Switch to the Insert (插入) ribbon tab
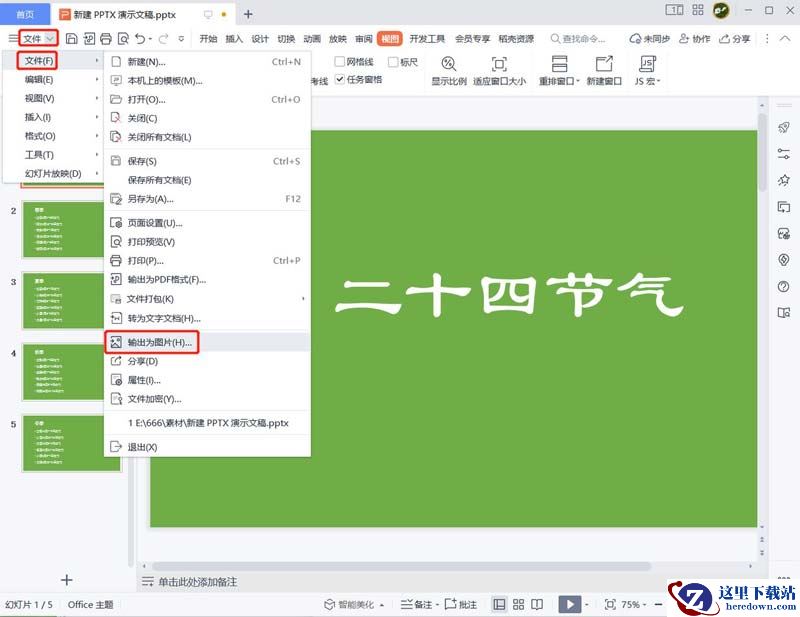800x617 pixels. tap(234, 39)
